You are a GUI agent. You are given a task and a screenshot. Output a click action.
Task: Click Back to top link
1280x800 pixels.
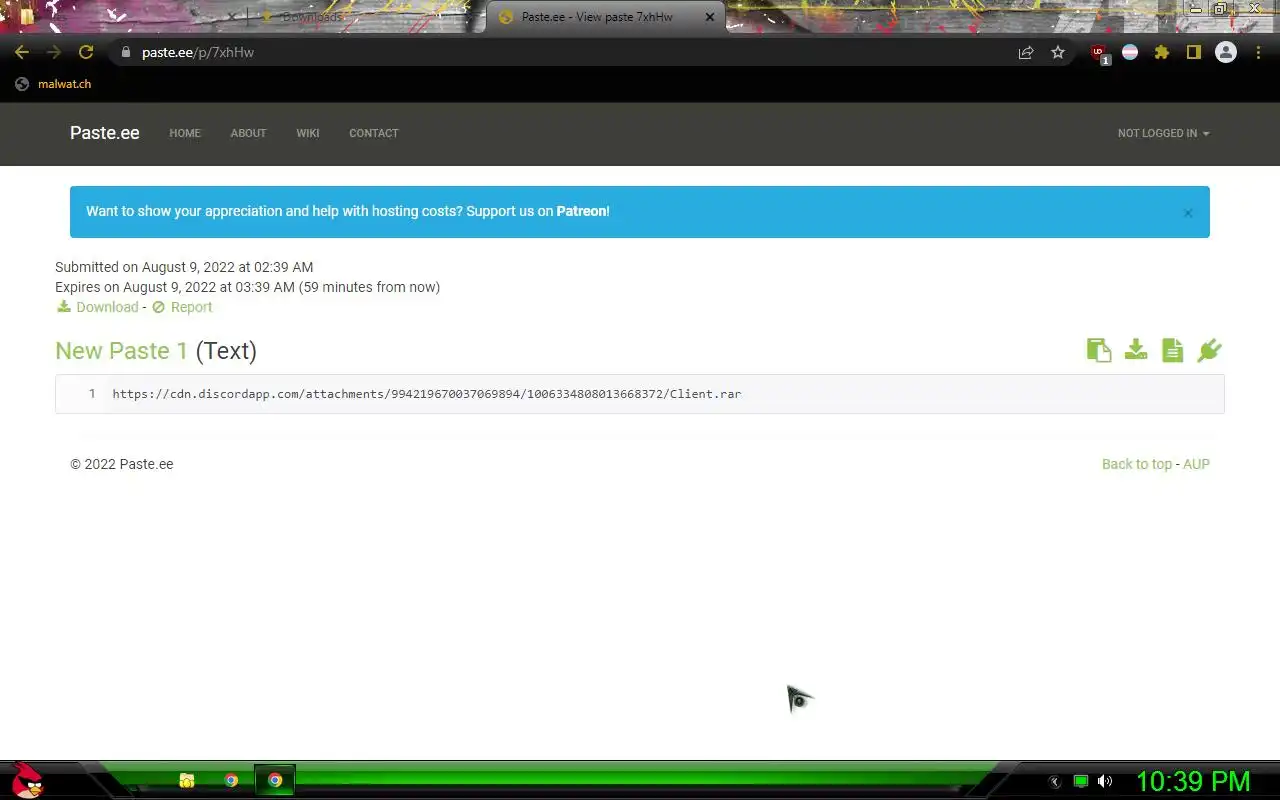pos(1137,464)
